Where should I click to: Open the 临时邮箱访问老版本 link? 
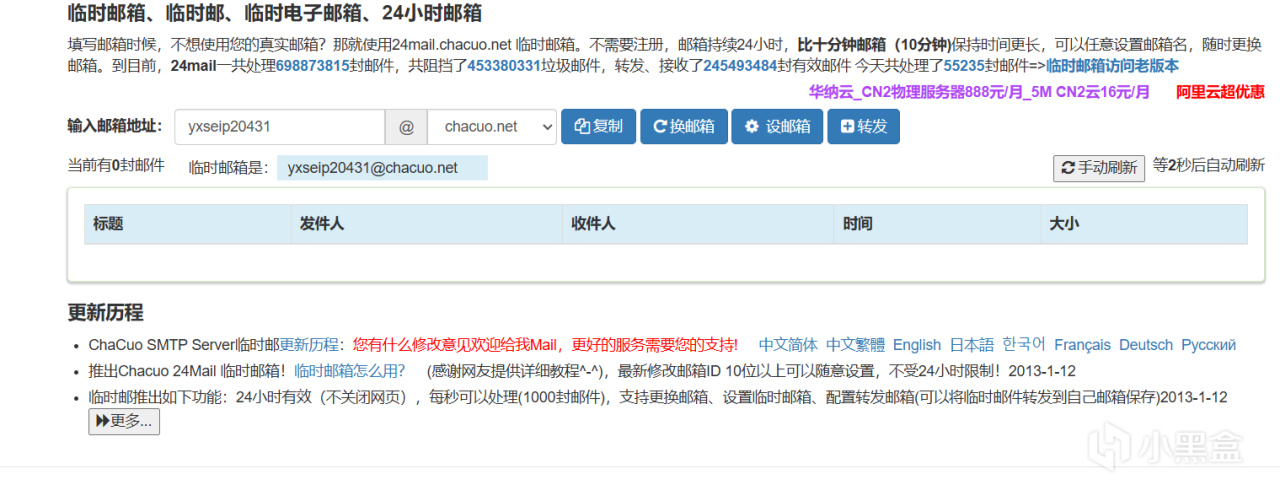point(1112,65)
